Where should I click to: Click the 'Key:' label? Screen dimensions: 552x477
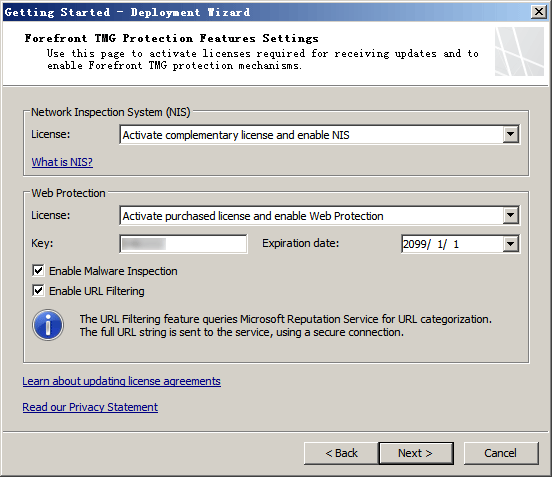point(42,243)
